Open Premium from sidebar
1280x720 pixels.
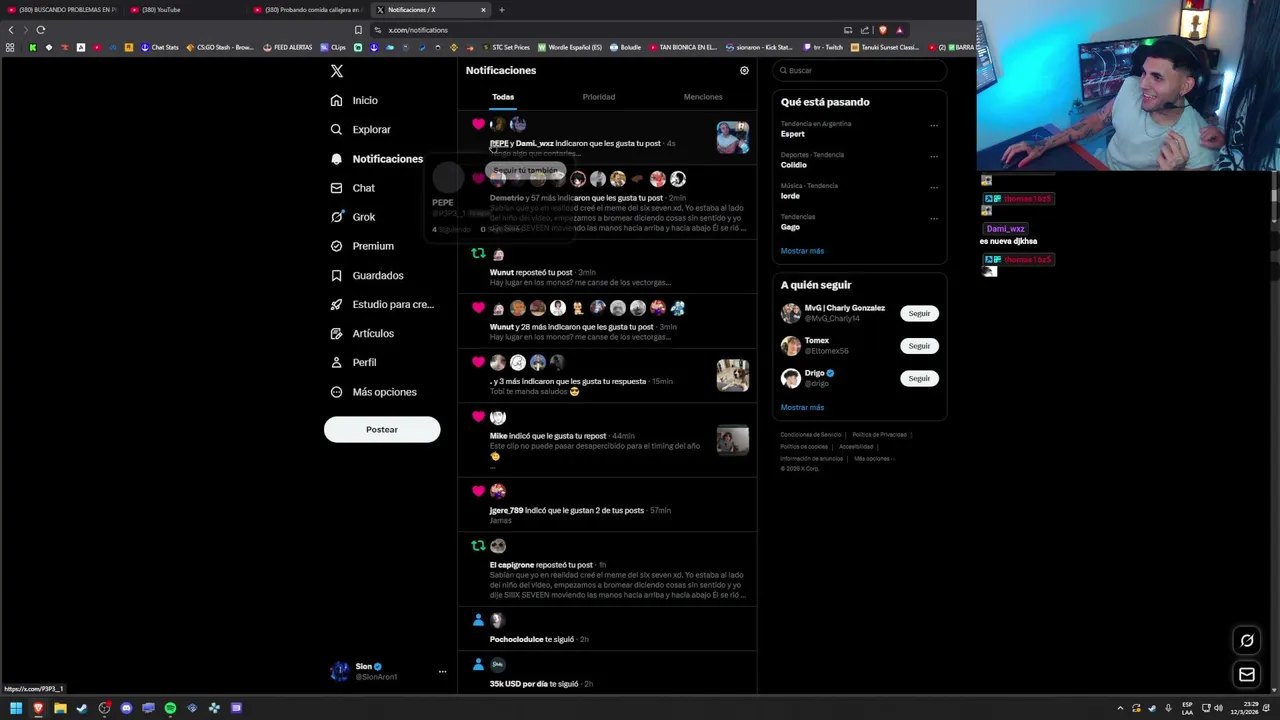click(361, 246)
